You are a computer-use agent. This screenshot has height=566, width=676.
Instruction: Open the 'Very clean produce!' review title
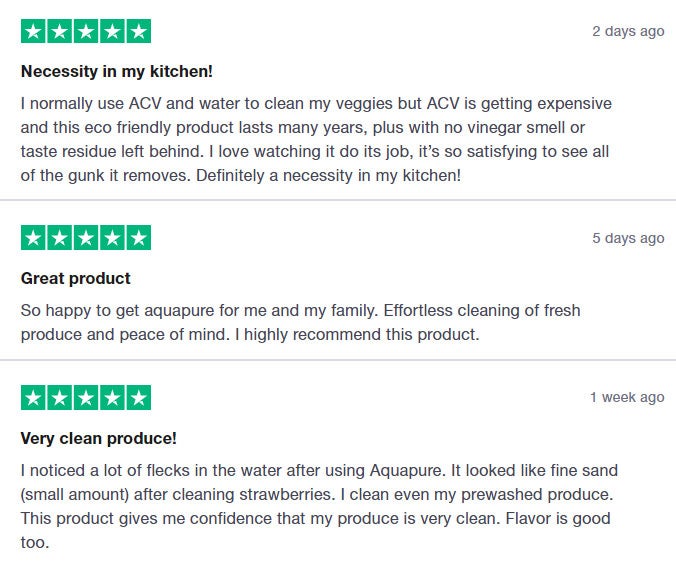click(99, 438)
